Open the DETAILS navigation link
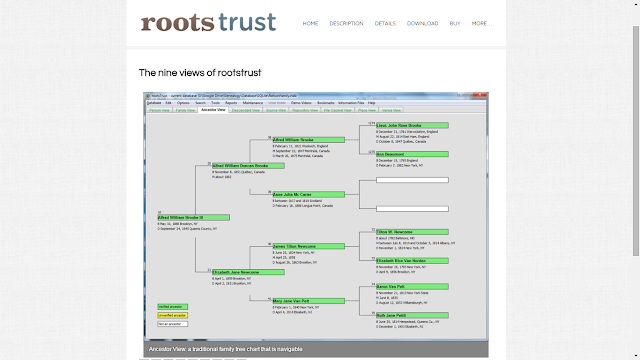 (x=385, y=24)
